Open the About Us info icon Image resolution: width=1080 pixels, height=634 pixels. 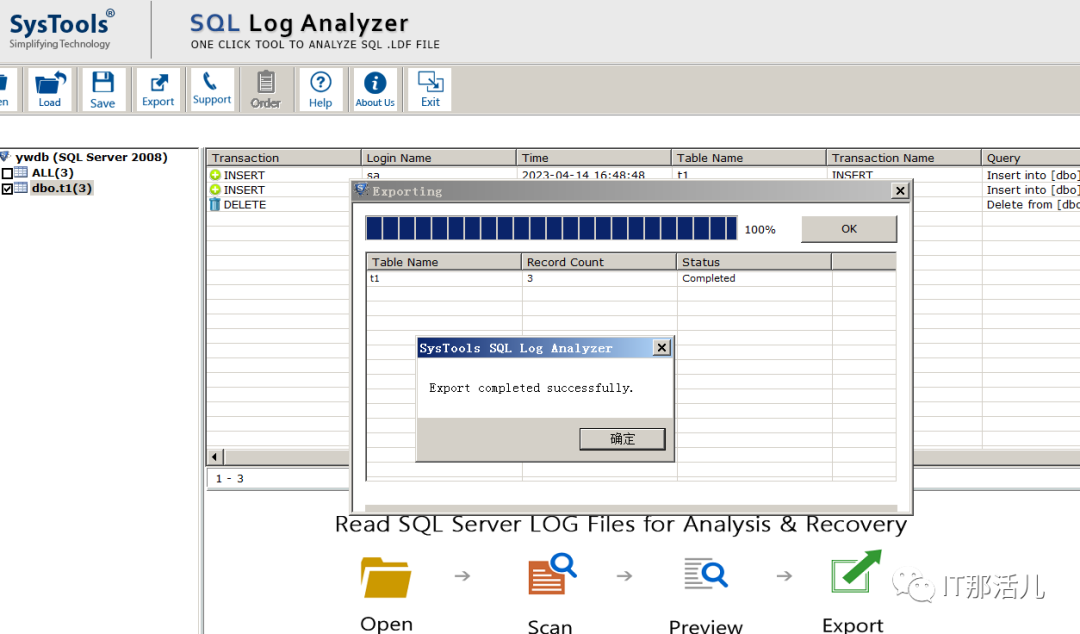(x=375, y=90)
